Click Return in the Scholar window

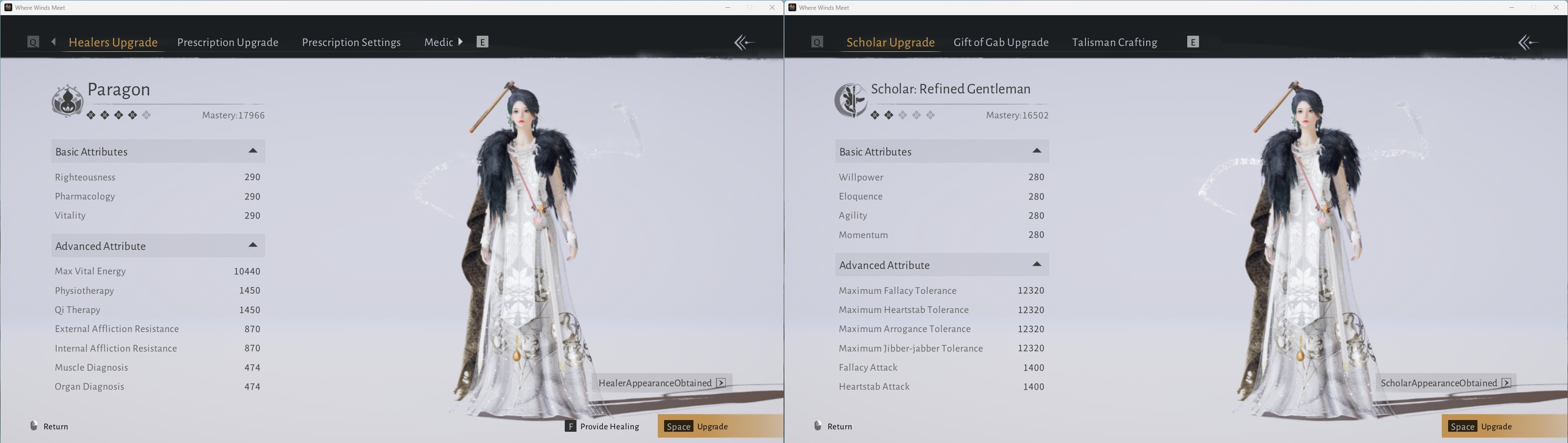[833, 426]
